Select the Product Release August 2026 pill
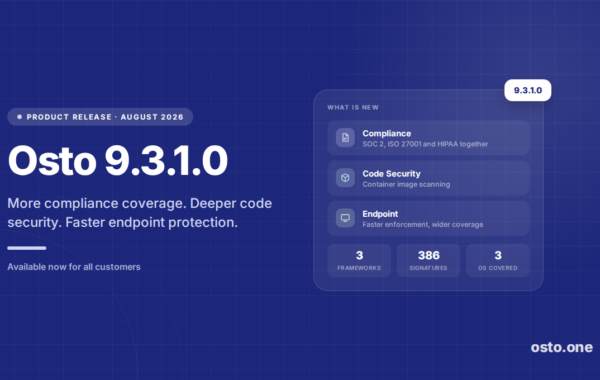This screenshot has width=600, height=380. coord(100,117)
